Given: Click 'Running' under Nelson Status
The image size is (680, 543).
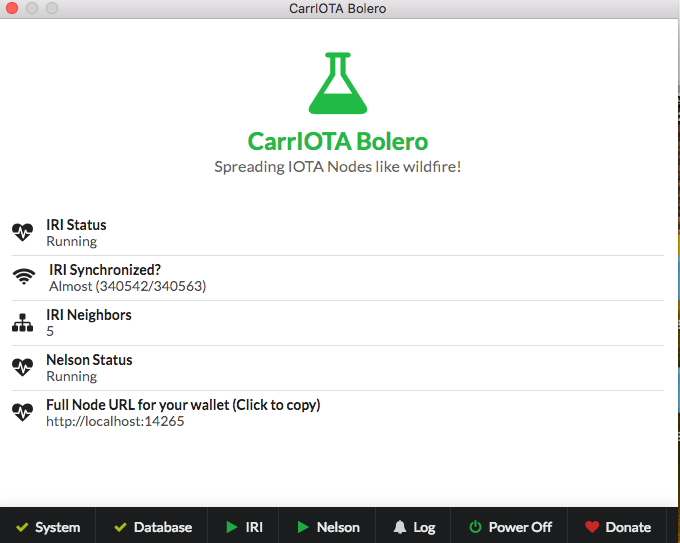Looking at the screenshot, I should click(x=72, y=376).
